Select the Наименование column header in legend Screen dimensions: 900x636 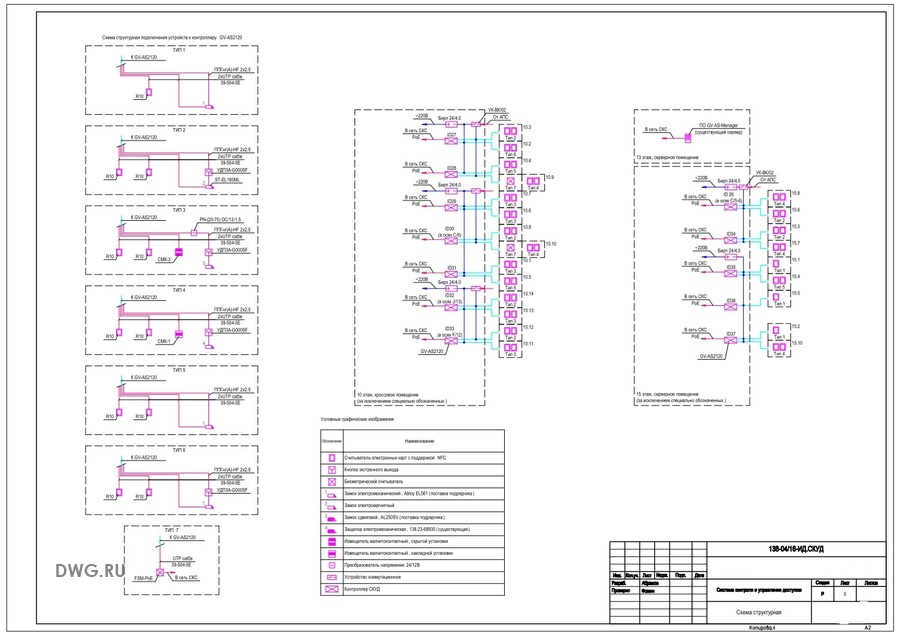(x=419, y=441)
